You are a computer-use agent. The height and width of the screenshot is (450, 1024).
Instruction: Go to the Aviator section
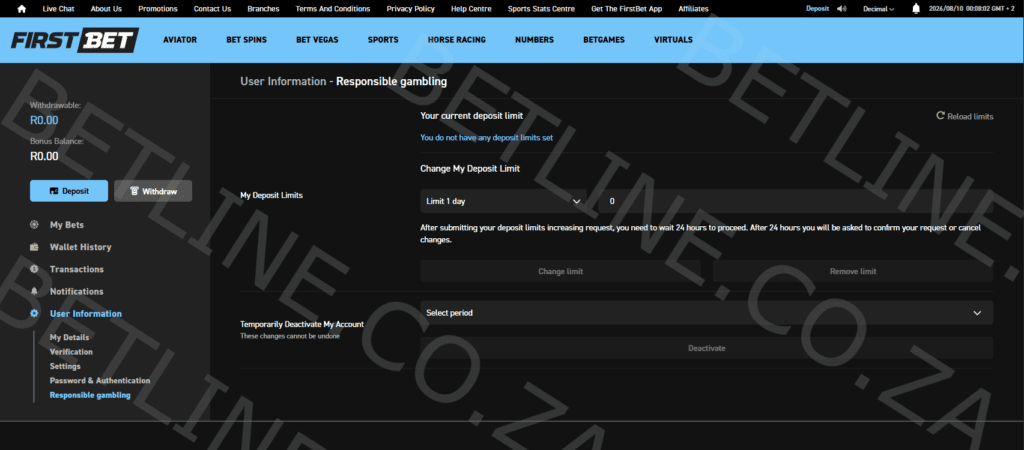tap(180, 40)
